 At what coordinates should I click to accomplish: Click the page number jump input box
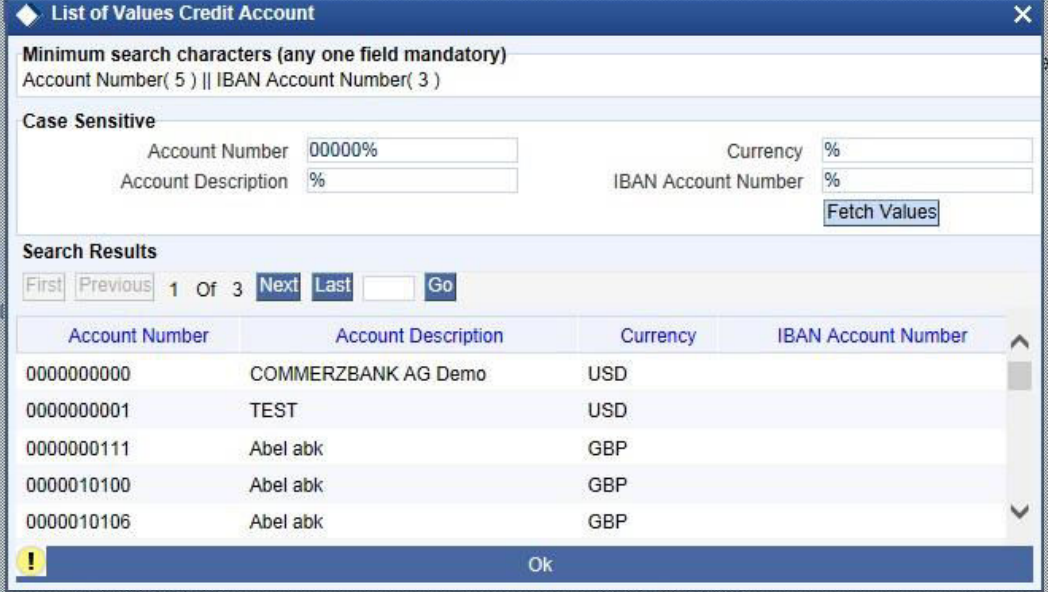tap(388, 289)
